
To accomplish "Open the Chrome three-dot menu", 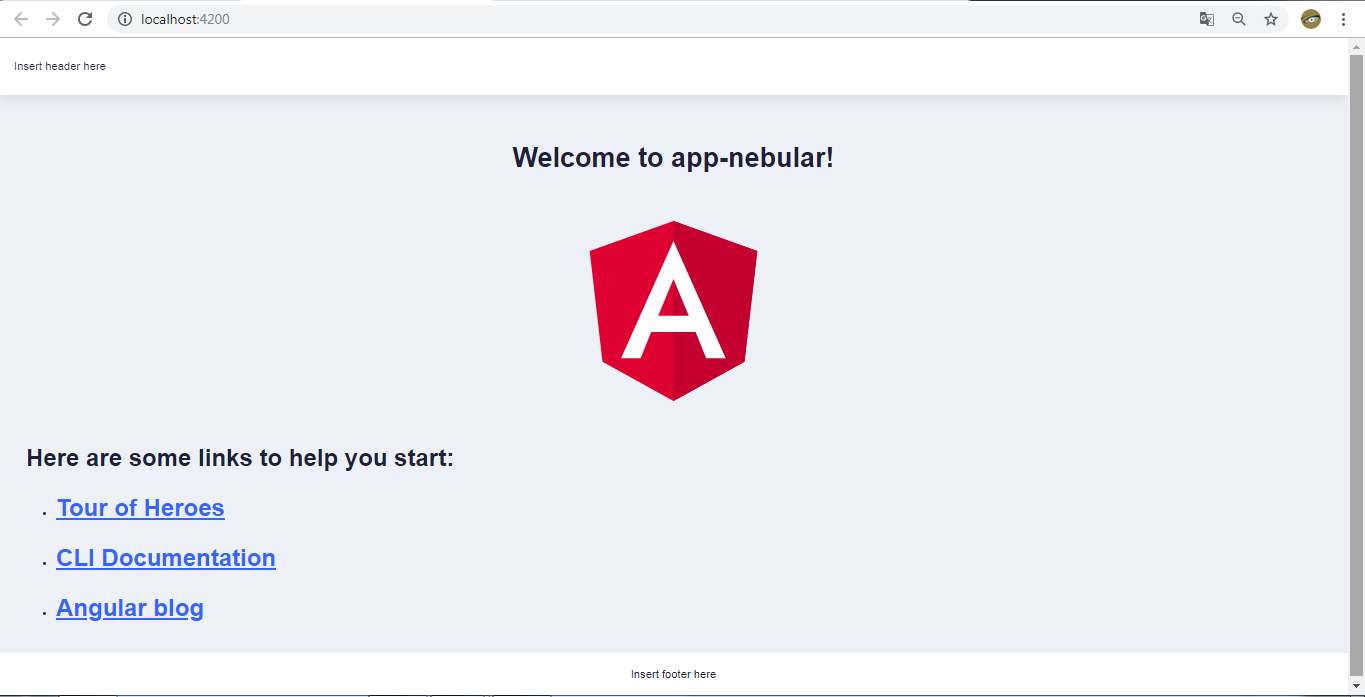I will point(1343,18).
